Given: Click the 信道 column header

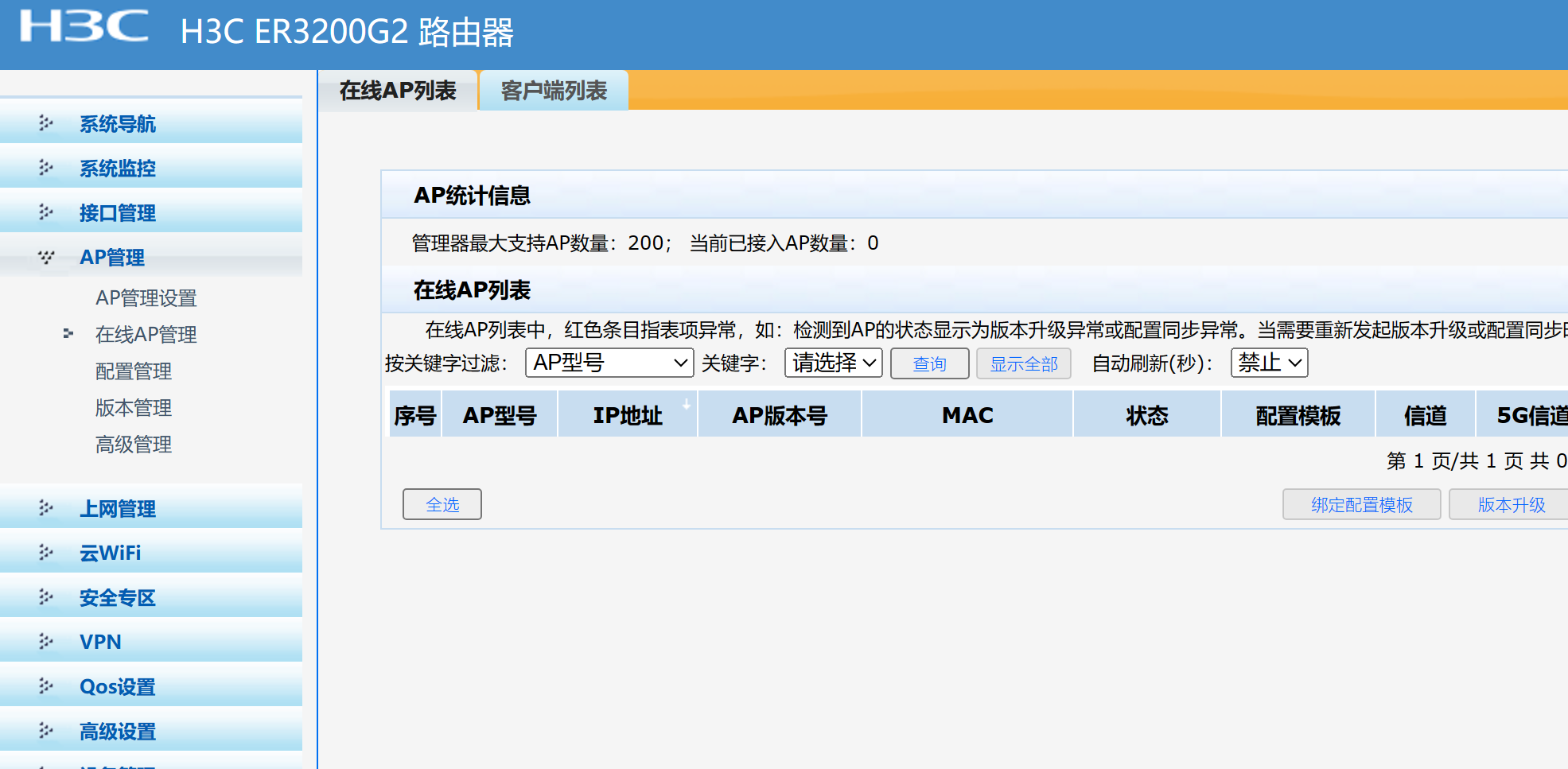Looking at the screenshot, I should coord(1426,414).
